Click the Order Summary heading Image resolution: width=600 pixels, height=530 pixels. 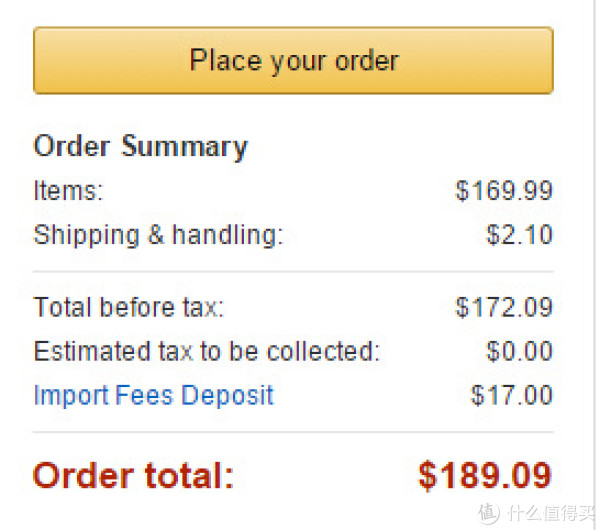(141, 147)
